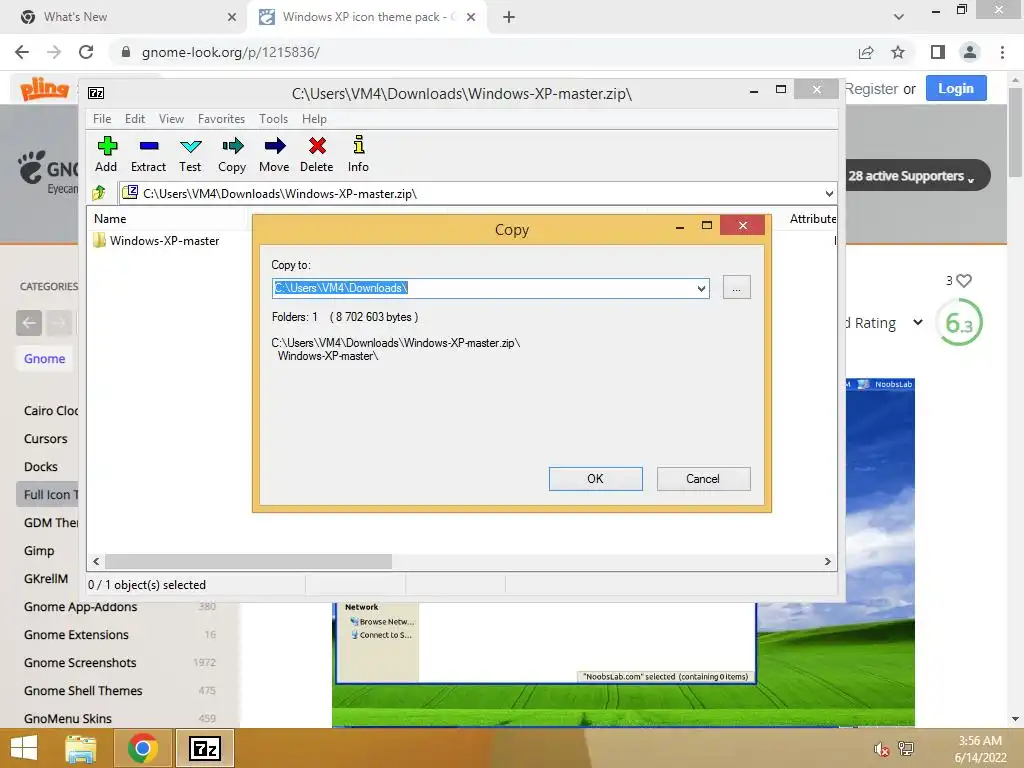Click the network tray icon
1024x768 pixels.
coord(906,749)
